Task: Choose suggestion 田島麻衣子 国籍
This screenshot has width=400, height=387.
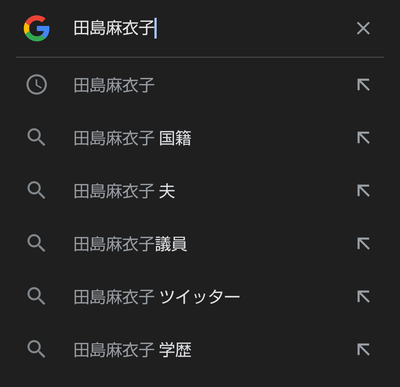Action: (x=200, y=138)
